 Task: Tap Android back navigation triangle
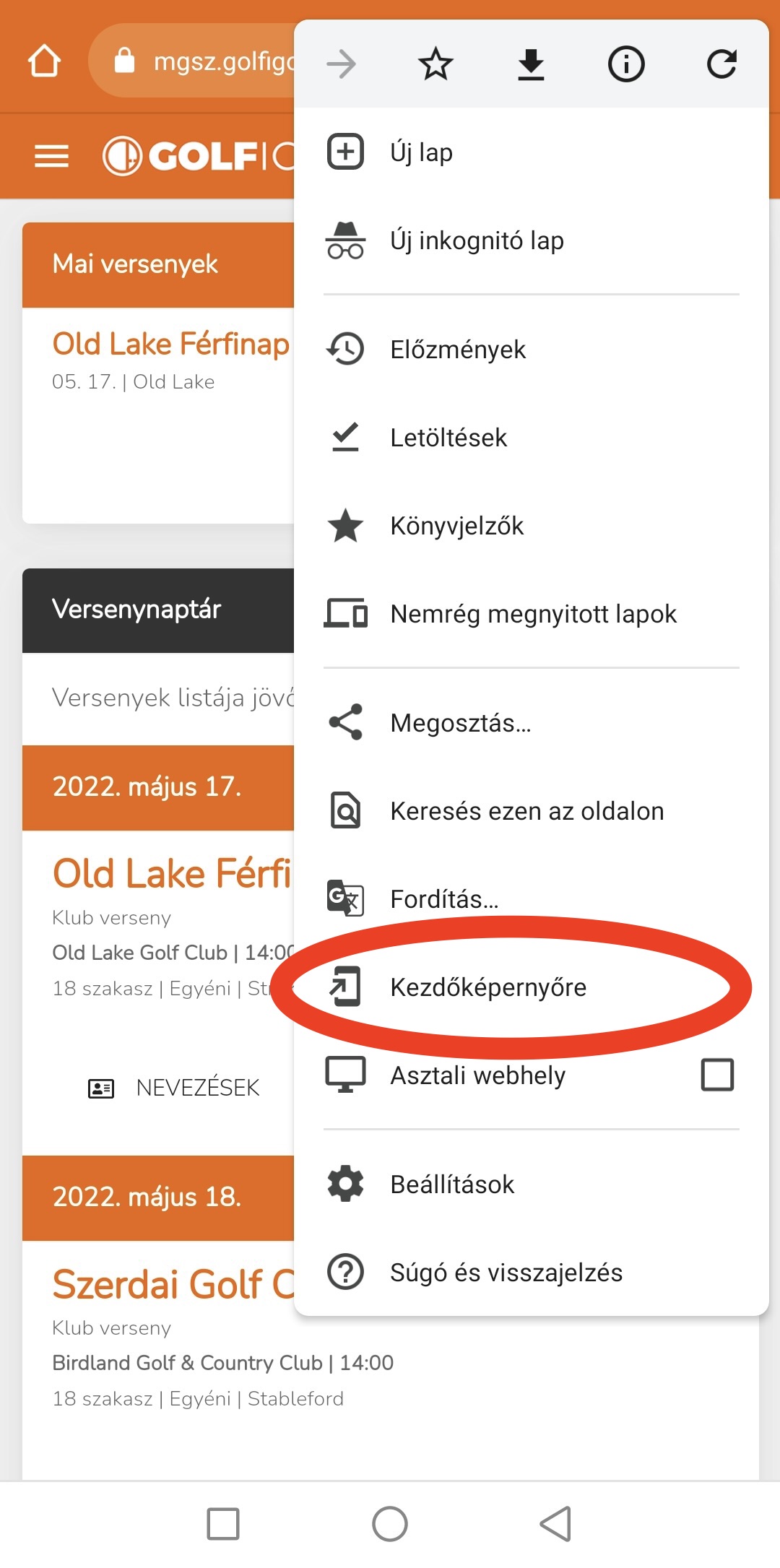click(x=555, y=1524)
